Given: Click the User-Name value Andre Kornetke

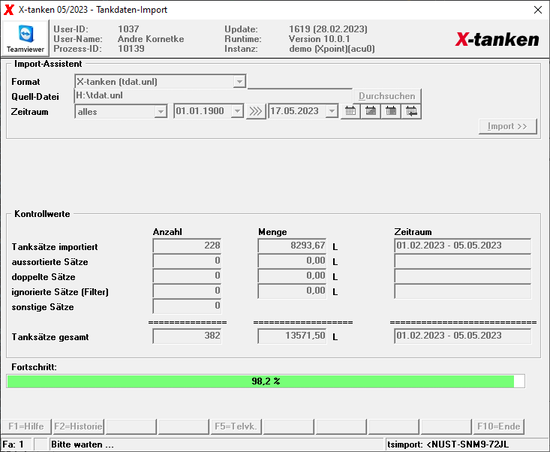Looking at the screenshot, I should tap(151, 39).
